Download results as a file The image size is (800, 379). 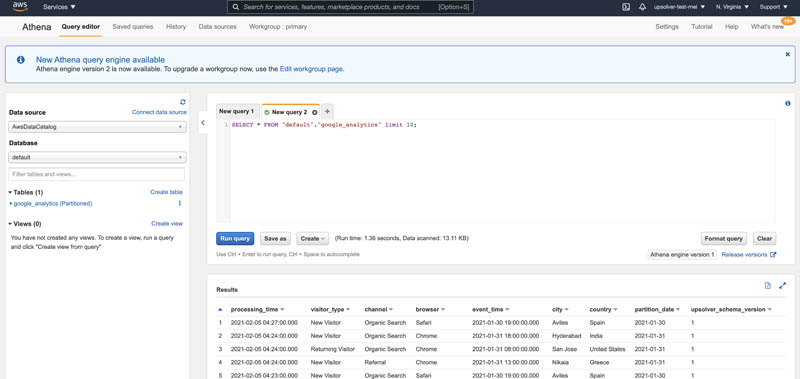coord(767,286)
